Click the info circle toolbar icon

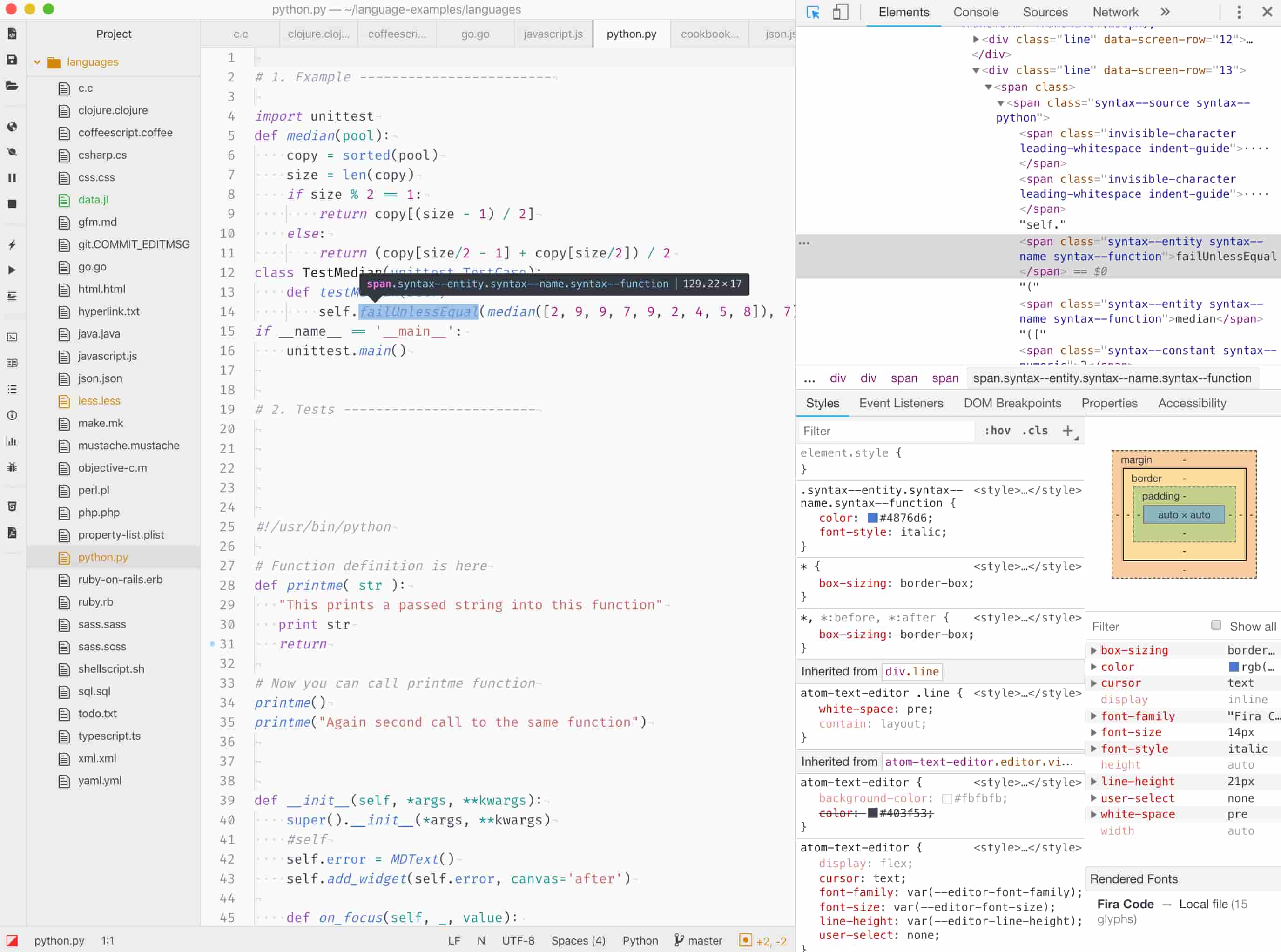(x=12, y=416)
